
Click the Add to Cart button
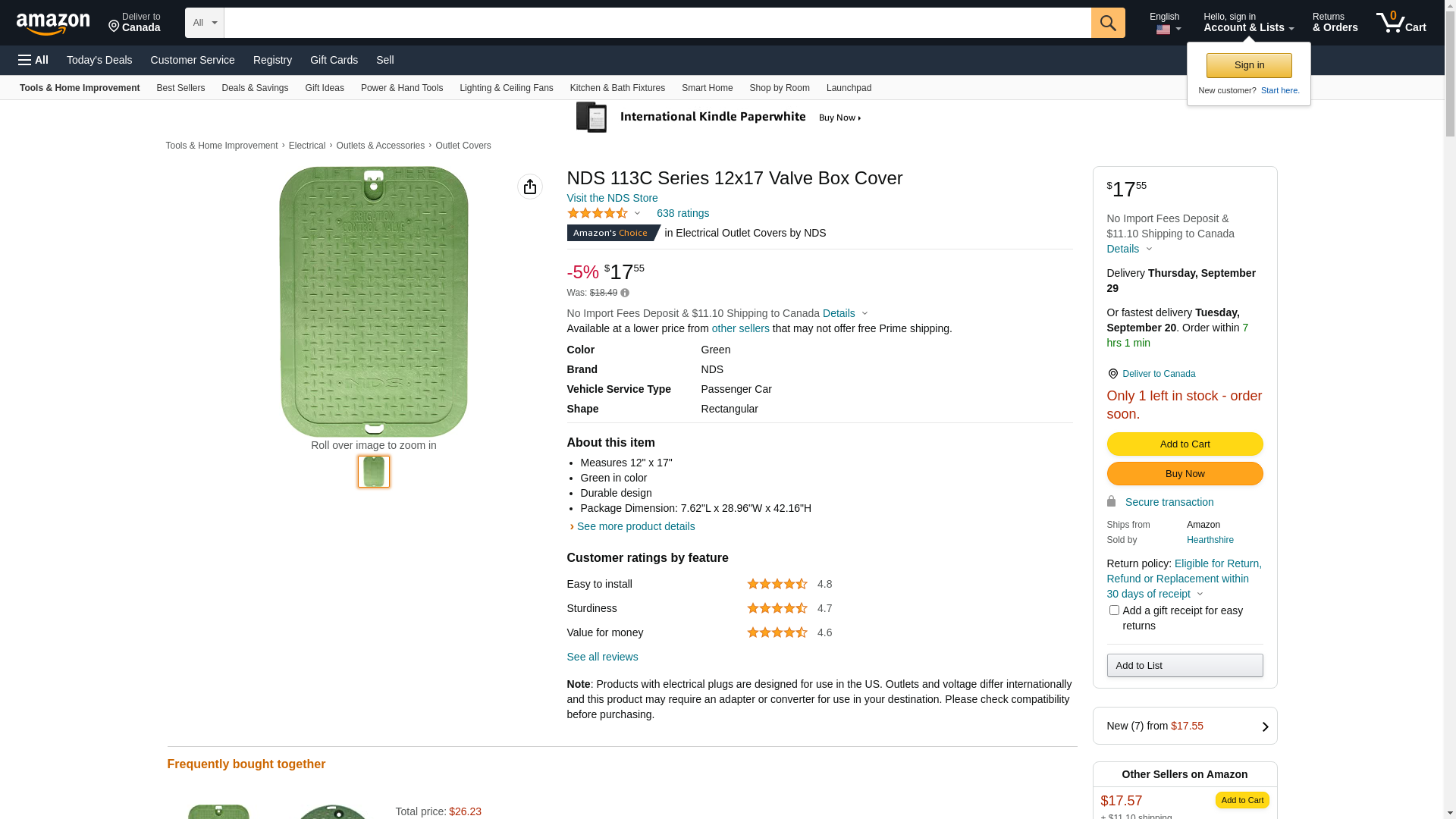coord(1185,444)
